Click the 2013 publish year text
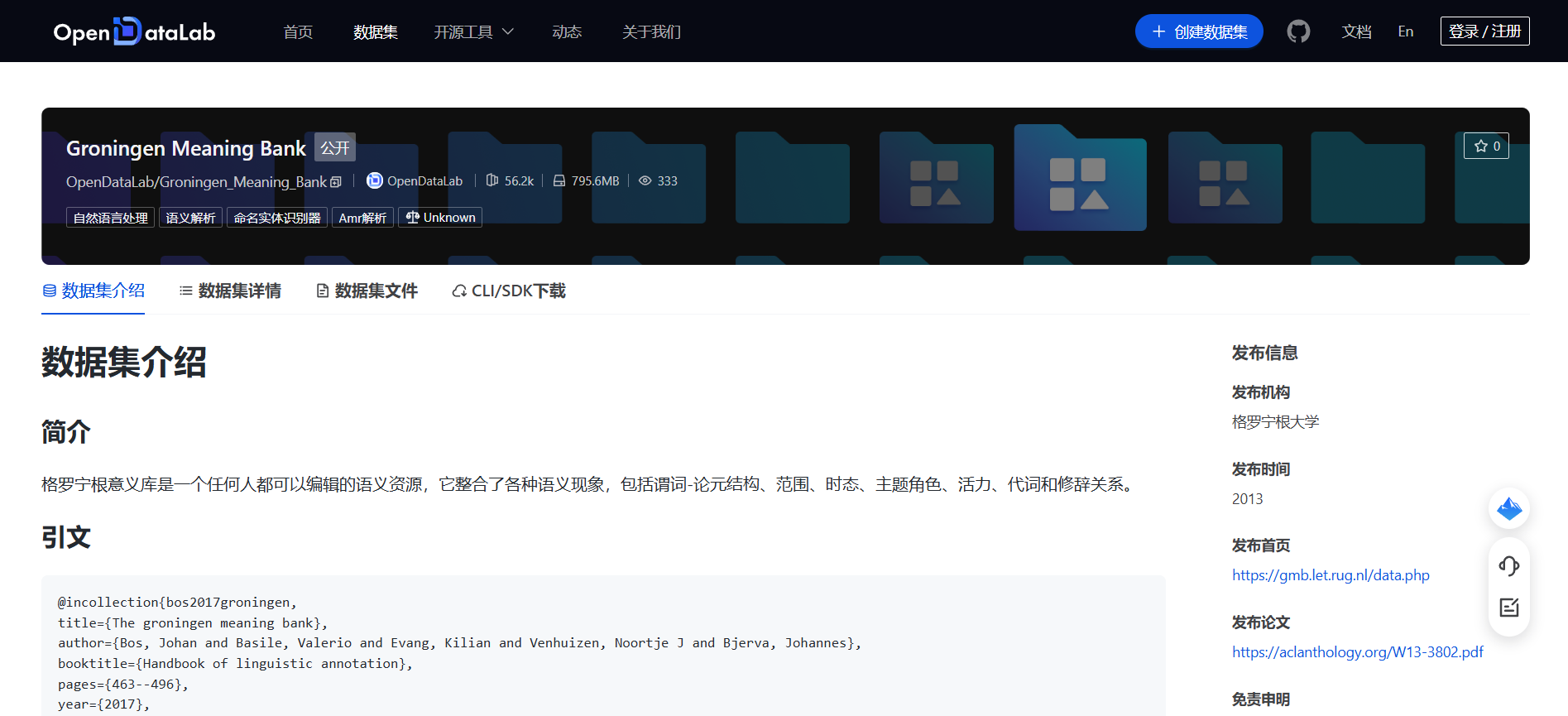 [x=1247, y=499]
